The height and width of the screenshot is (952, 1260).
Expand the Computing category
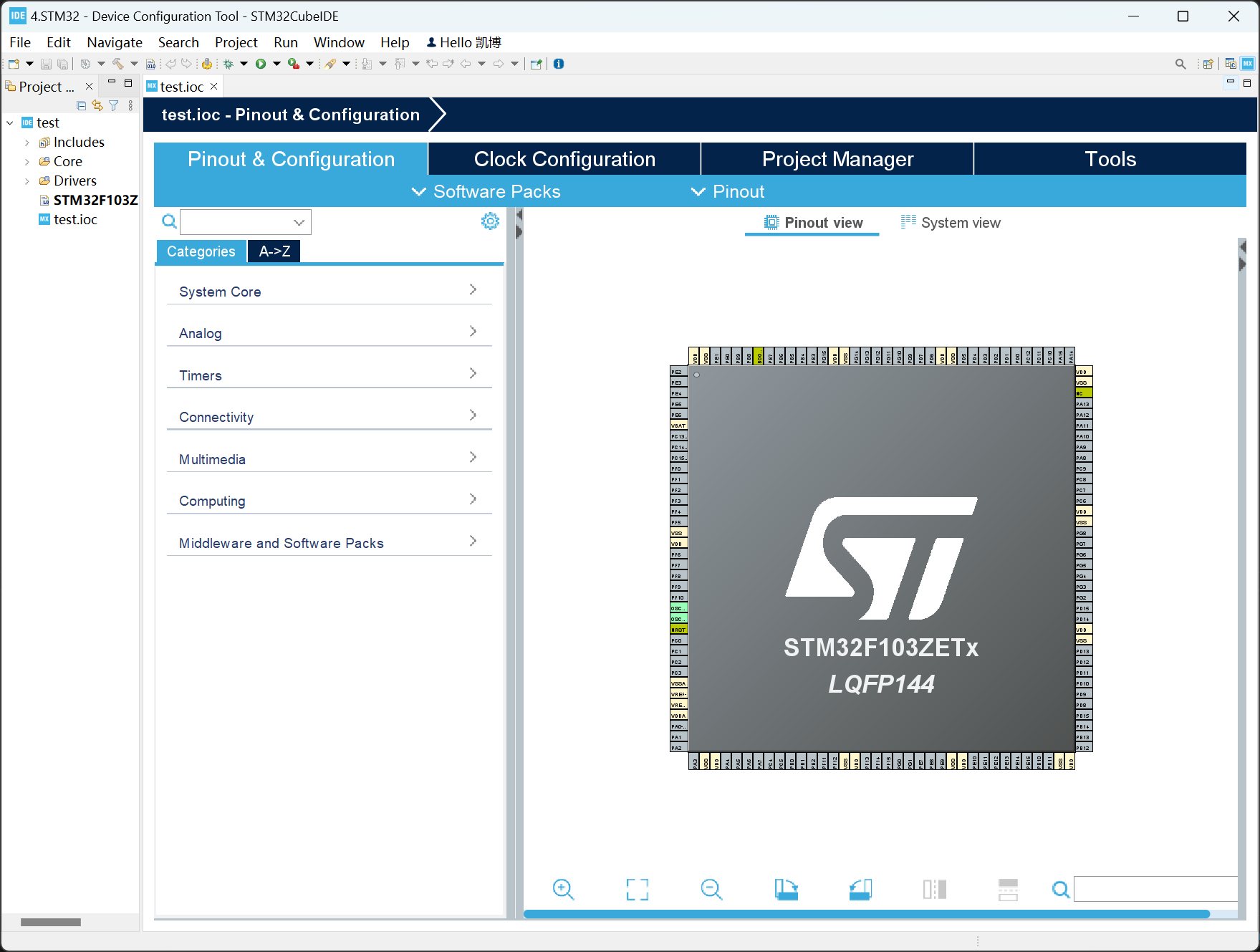coord(329,501)
